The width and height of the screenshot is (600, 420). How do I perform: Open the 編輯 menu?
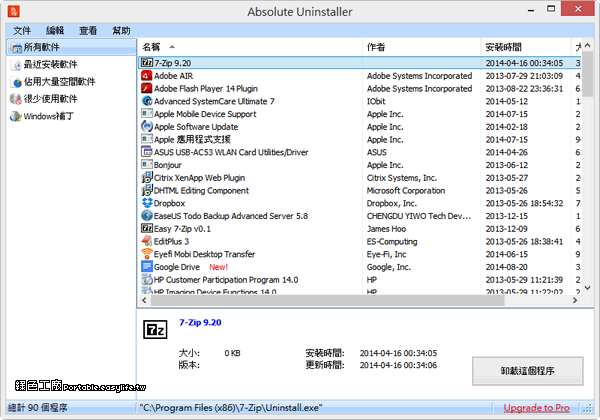(x=55, y=31)
